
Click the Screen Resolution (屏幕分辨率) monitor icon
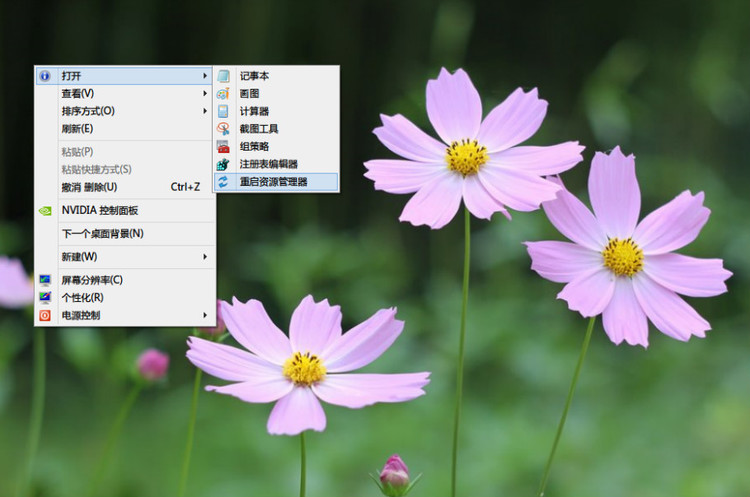click(x=45, y=280)
